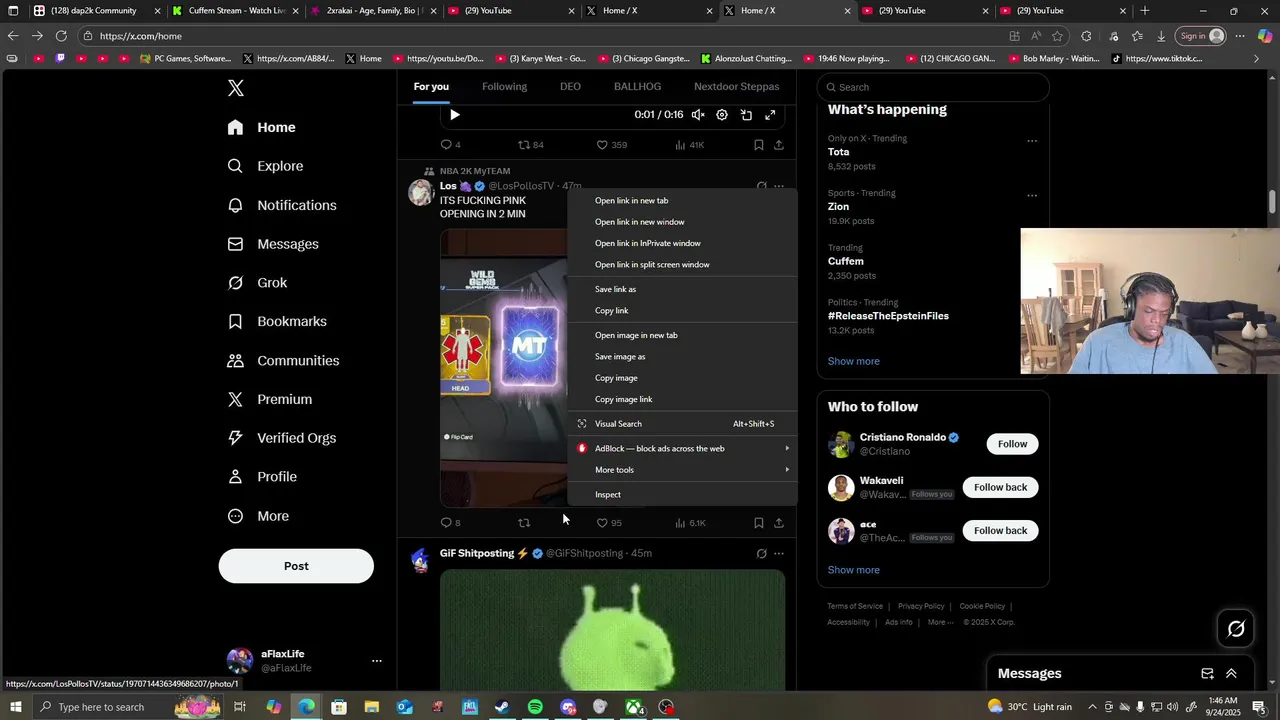This screenshot has width=1280, height=720.
Task: Switch to Cuffem Stream browser tab
Action: (x=234, y=11)
